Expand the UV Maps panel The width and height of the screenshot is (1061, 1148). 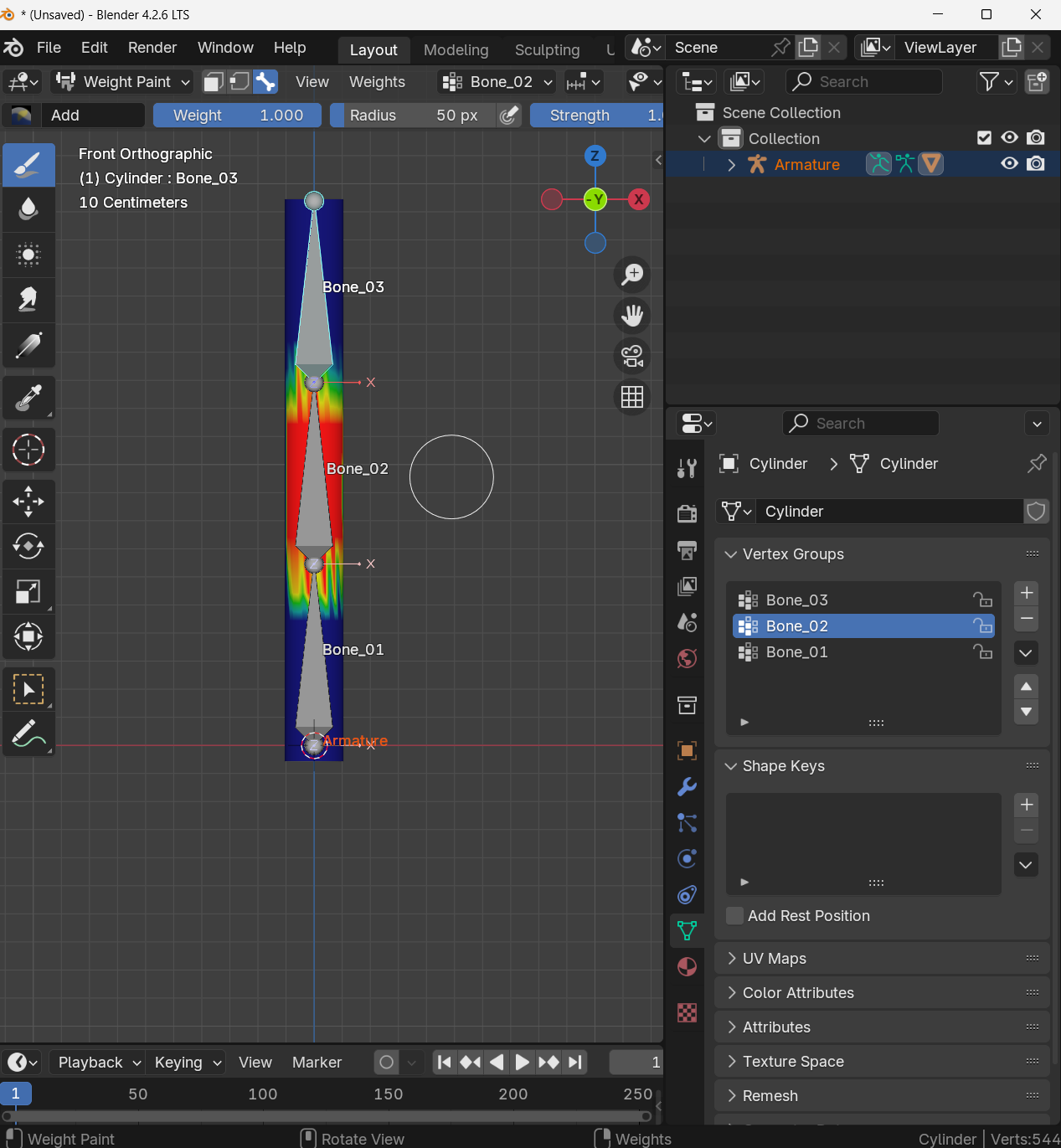point(775,959)
